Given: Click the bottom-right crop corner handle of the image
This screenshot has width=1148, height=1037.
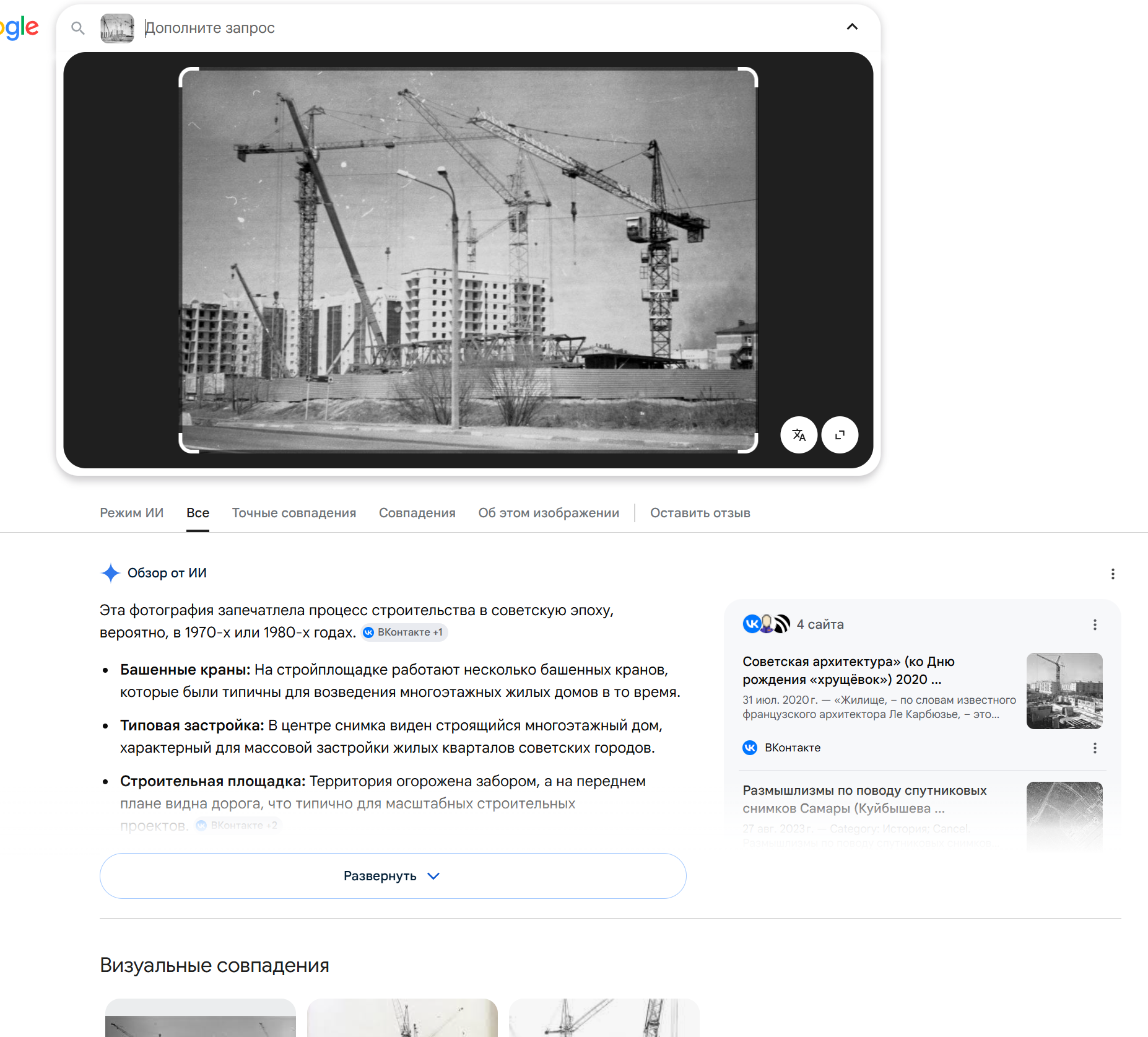Looking at the screenshot, I should click(x=748, y=444).
